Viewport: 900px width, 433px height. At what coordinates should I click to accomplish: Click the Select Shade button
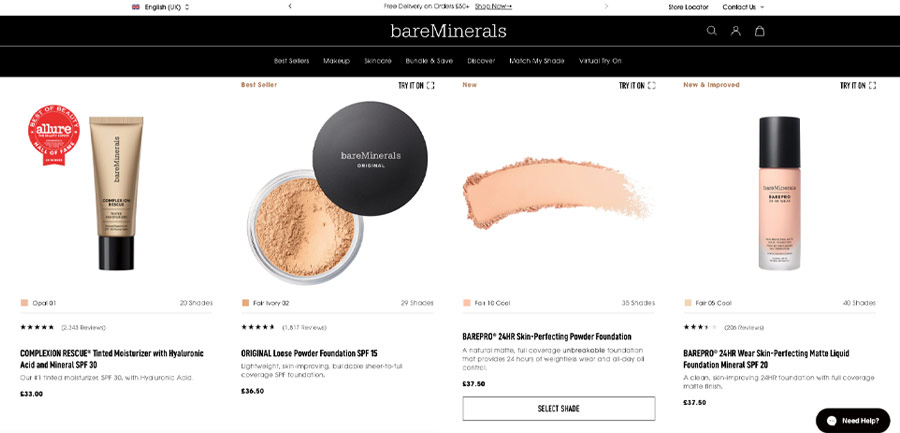click(x=558, y=408)
